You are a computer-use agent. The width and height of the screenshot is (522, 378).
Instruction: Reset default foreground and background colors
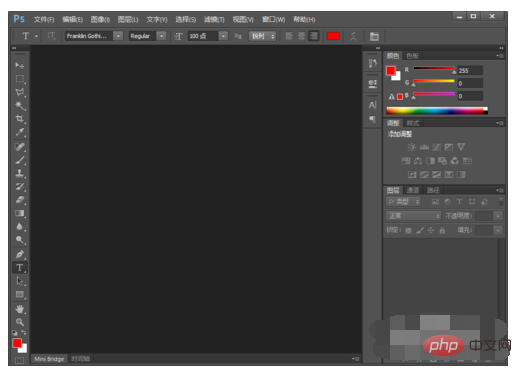15,332
